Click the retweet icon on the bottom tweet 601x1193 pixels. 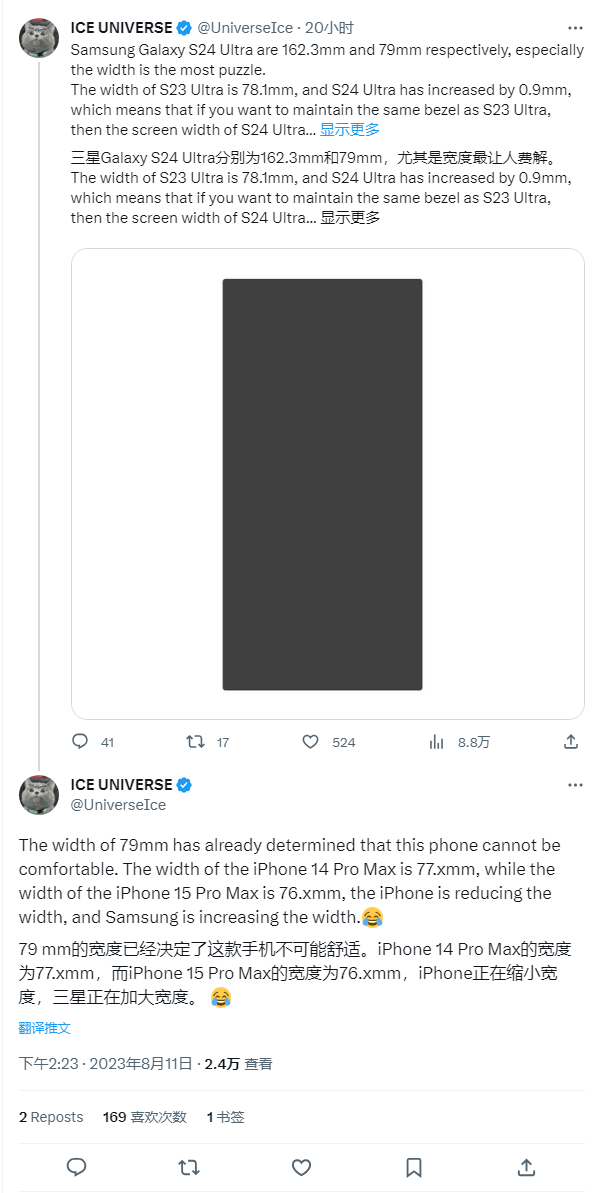(x=188, y=1167)
